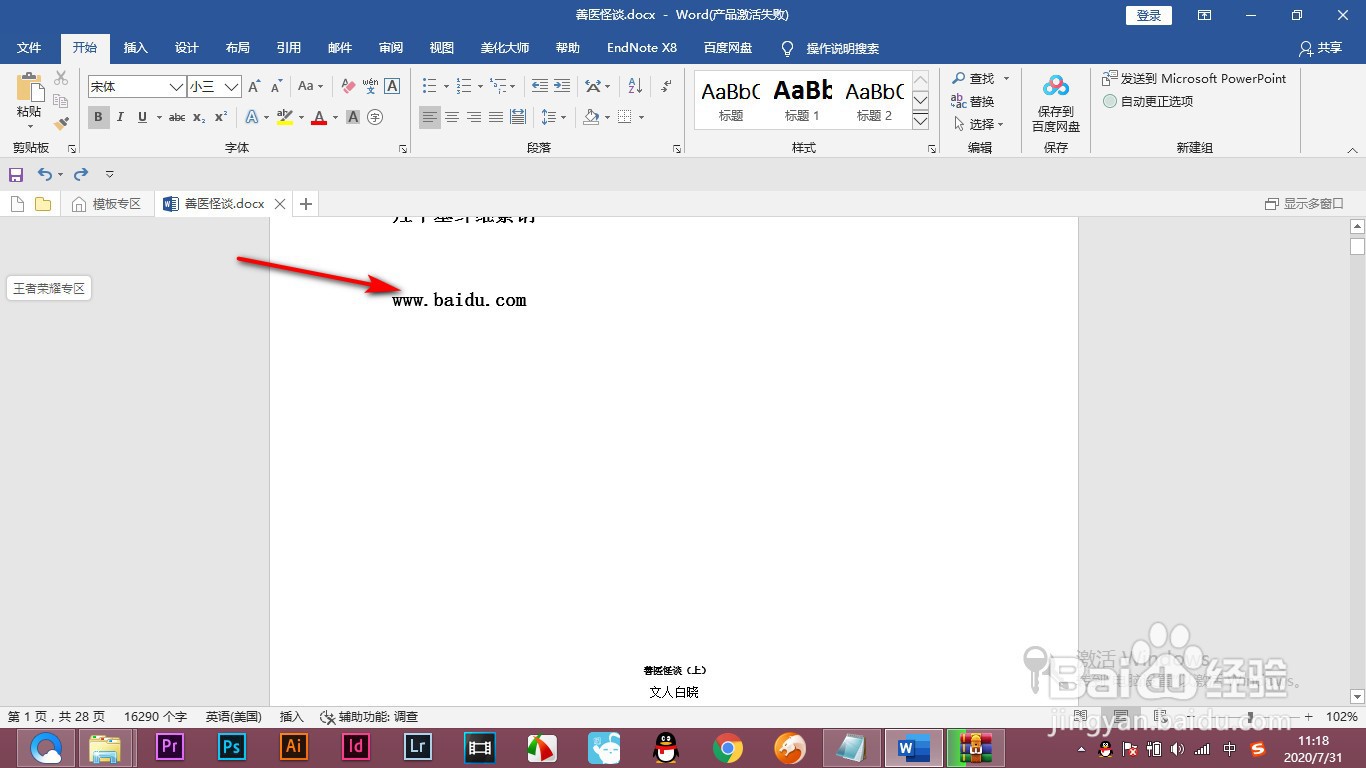This screenshot has width=1366, height=768.
Task: Toggle superscript formatting
Action: coord(221,117)
